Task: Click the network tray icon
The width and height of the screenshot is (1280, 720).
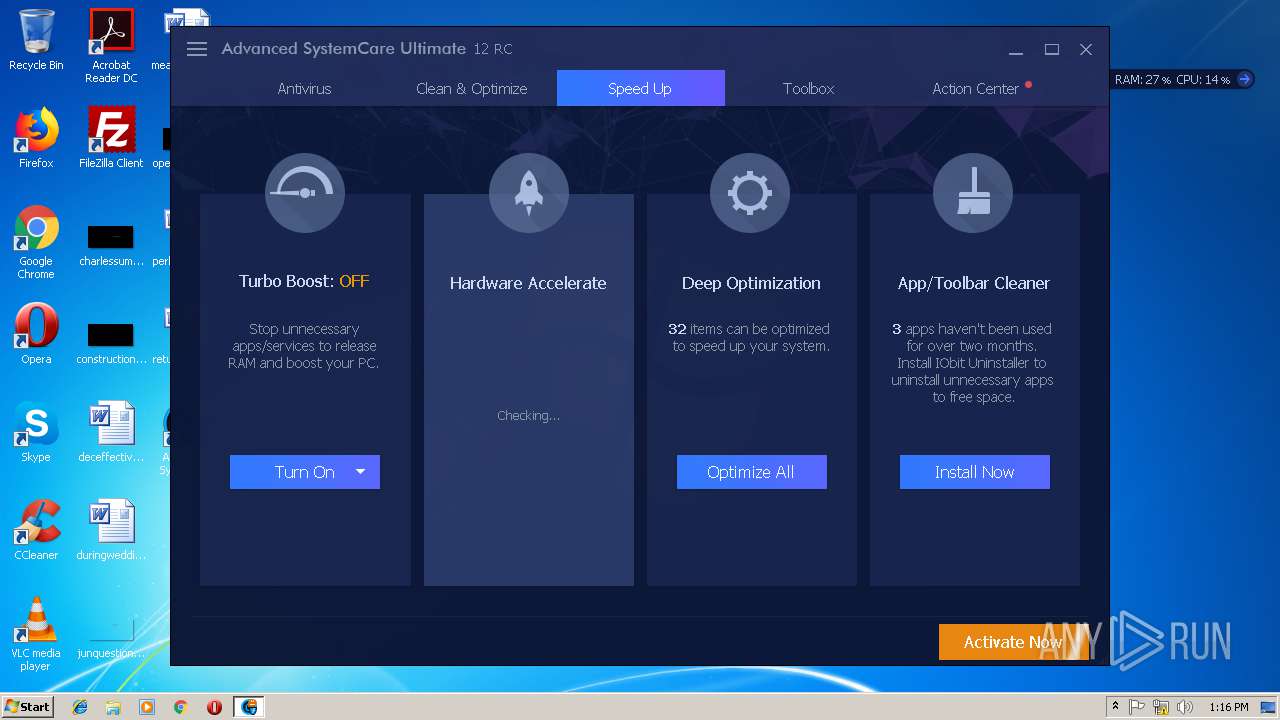Action: click(x=1161, y=707)
